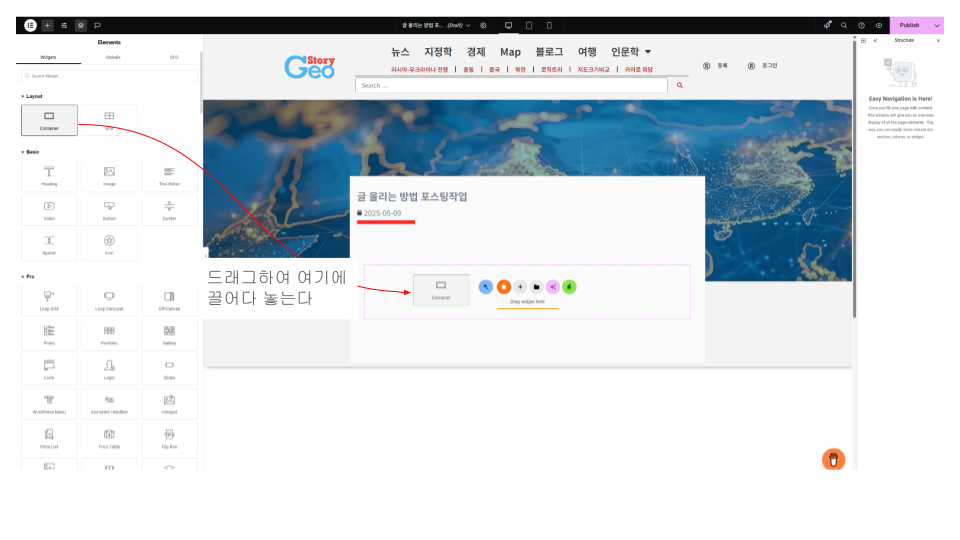Image resolution: width=960 pixels, height=540 pixels.
Task: Select the Icon widget
Action: (109, 244)
